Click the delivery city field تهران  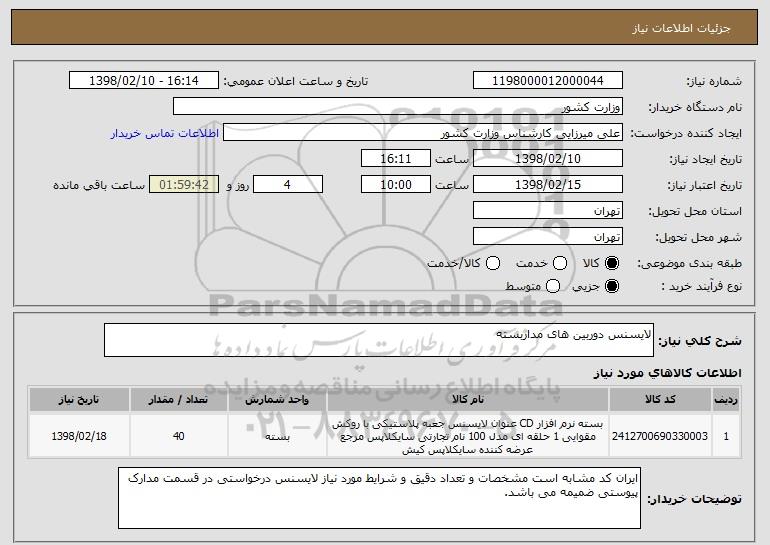548,237
